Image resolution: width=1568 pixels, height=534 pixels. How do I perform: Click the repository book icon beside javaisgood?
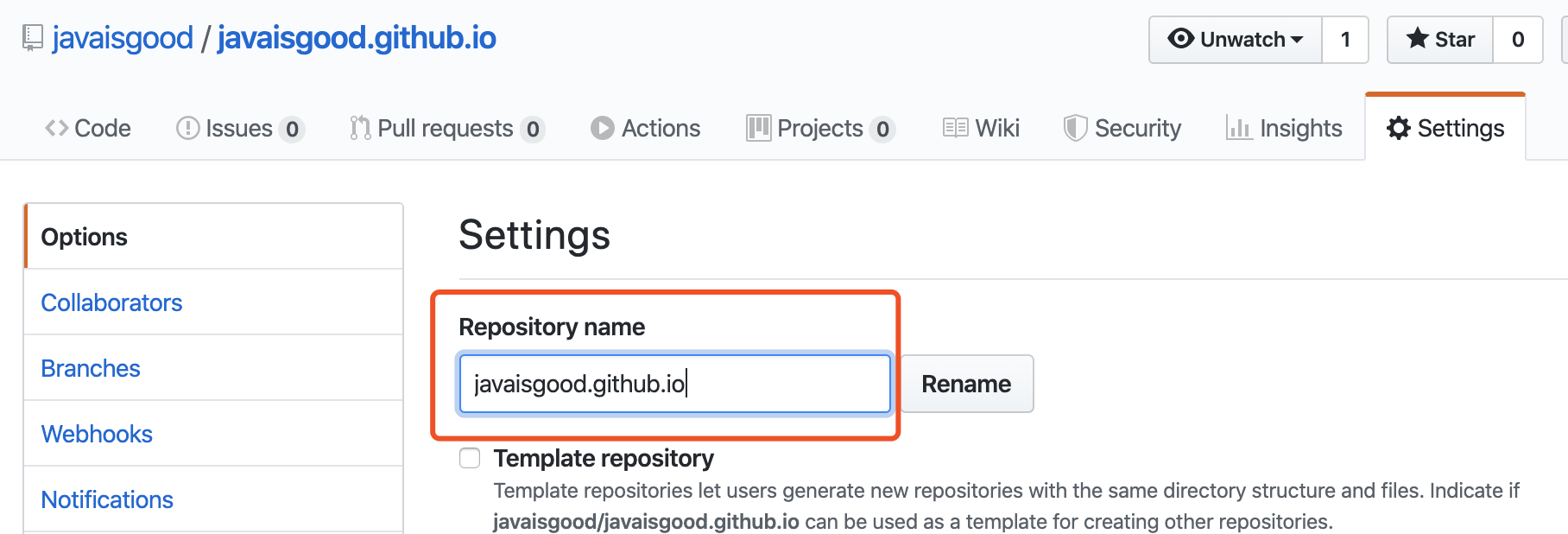pos(32,38)
